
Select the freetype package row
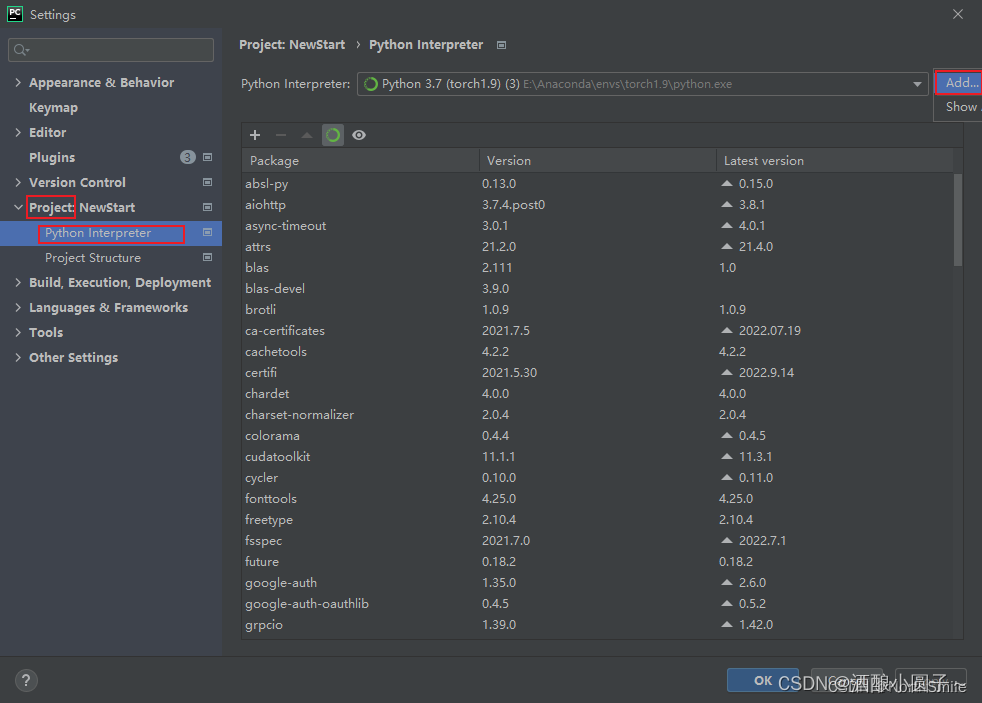(x=597, y=520)
